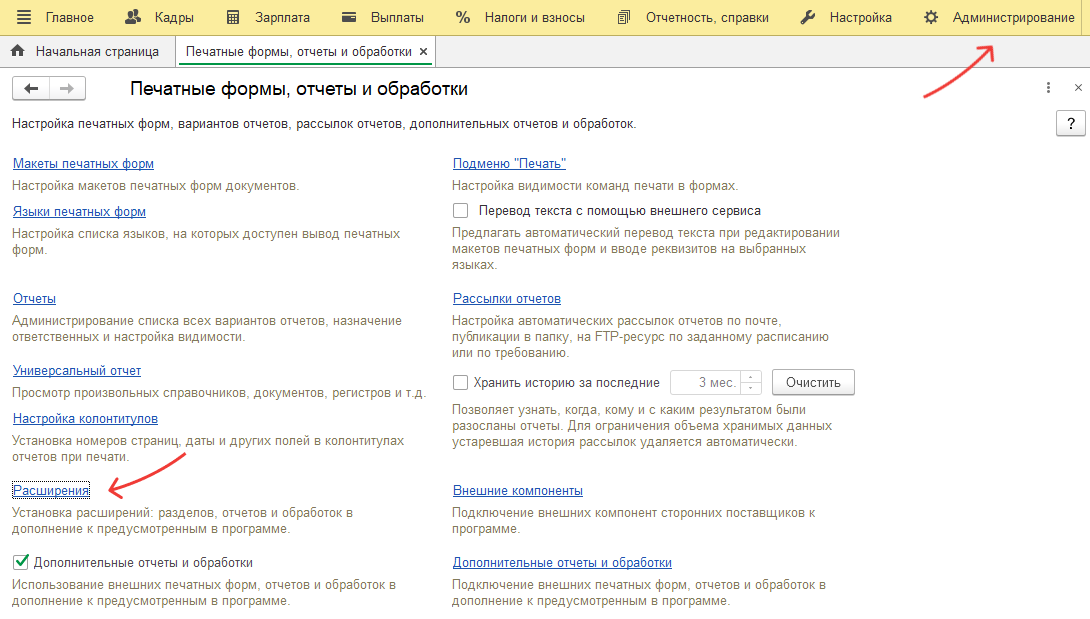Uncheck Дополнительные отчеты и обработки checkbox

[x=21, y=562]
